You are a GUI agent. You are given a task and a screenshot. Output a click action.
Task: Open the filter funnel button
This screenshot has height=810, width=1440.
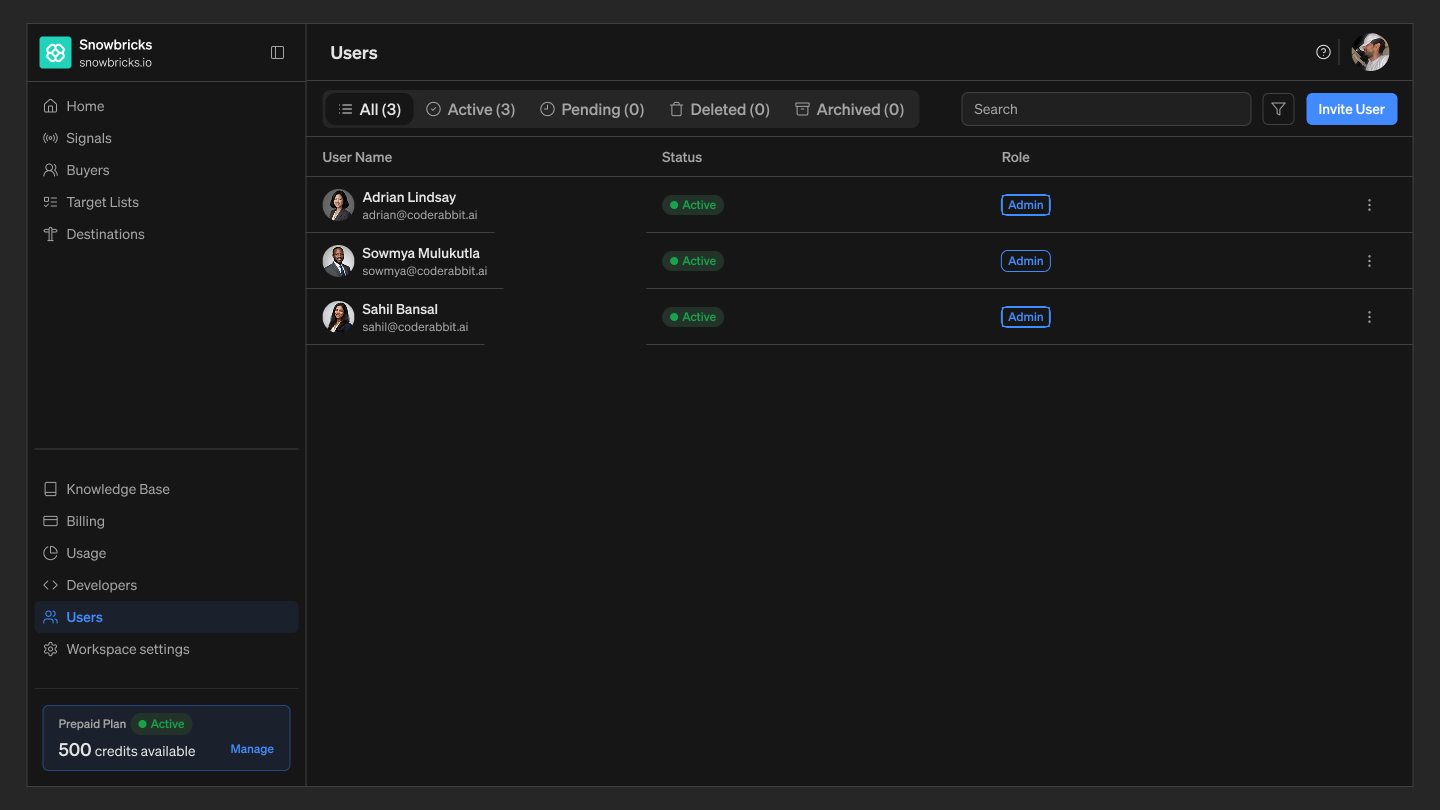click(x=1278, y=109)
